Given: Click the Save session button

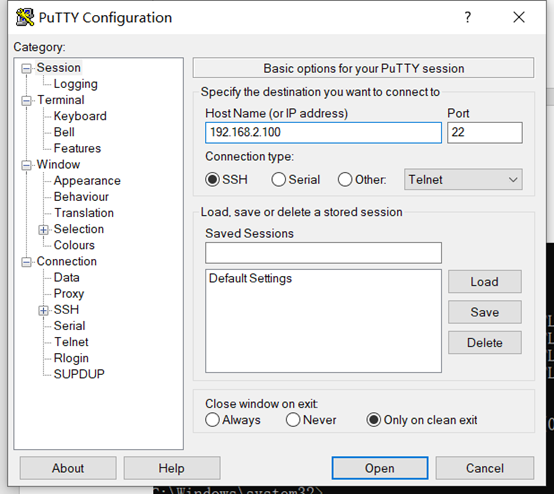Looking at the screenshot, I should 485,312.
